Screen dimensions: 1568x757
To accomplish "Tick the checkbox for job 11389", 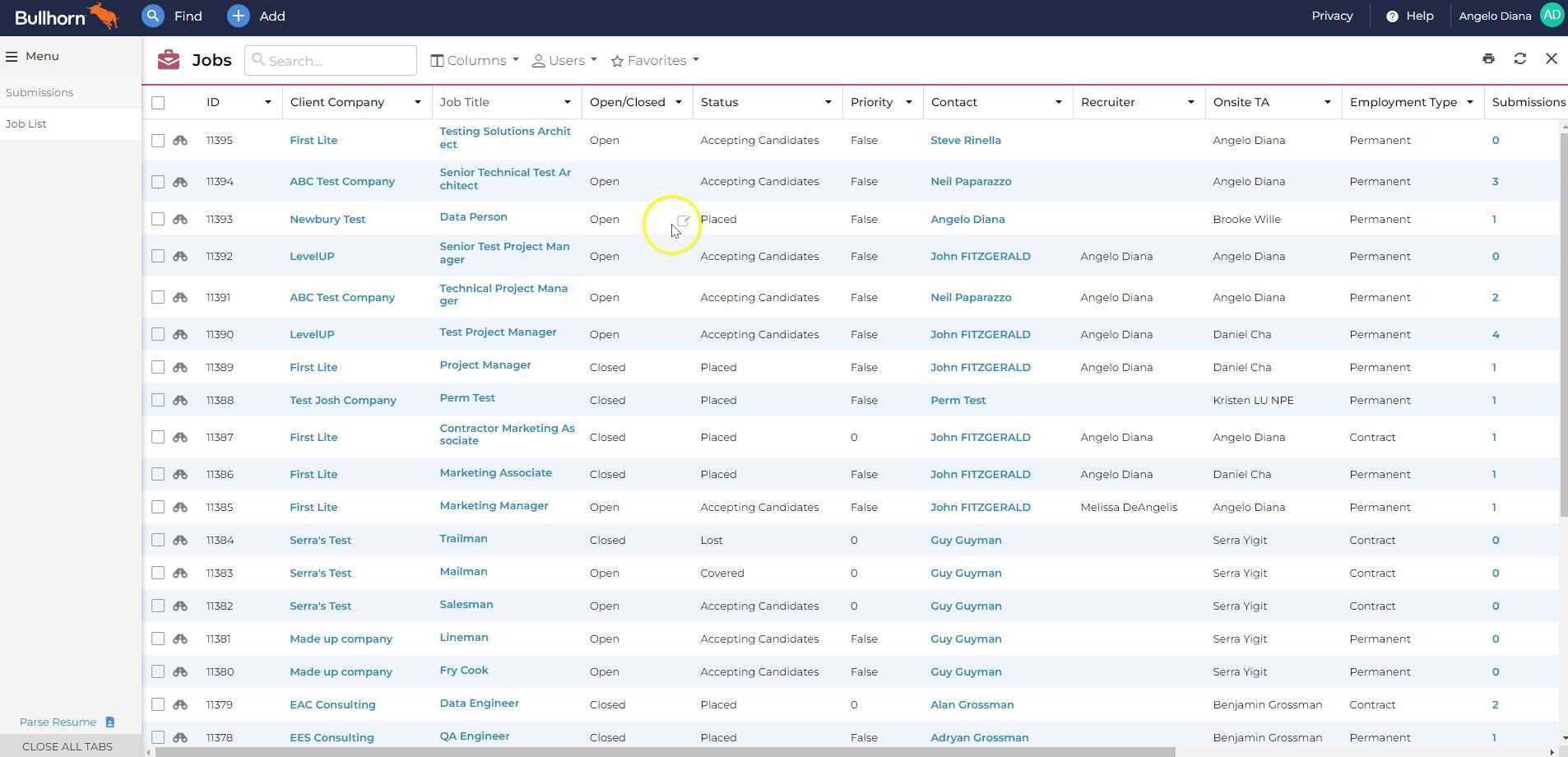I will [158, 367].
